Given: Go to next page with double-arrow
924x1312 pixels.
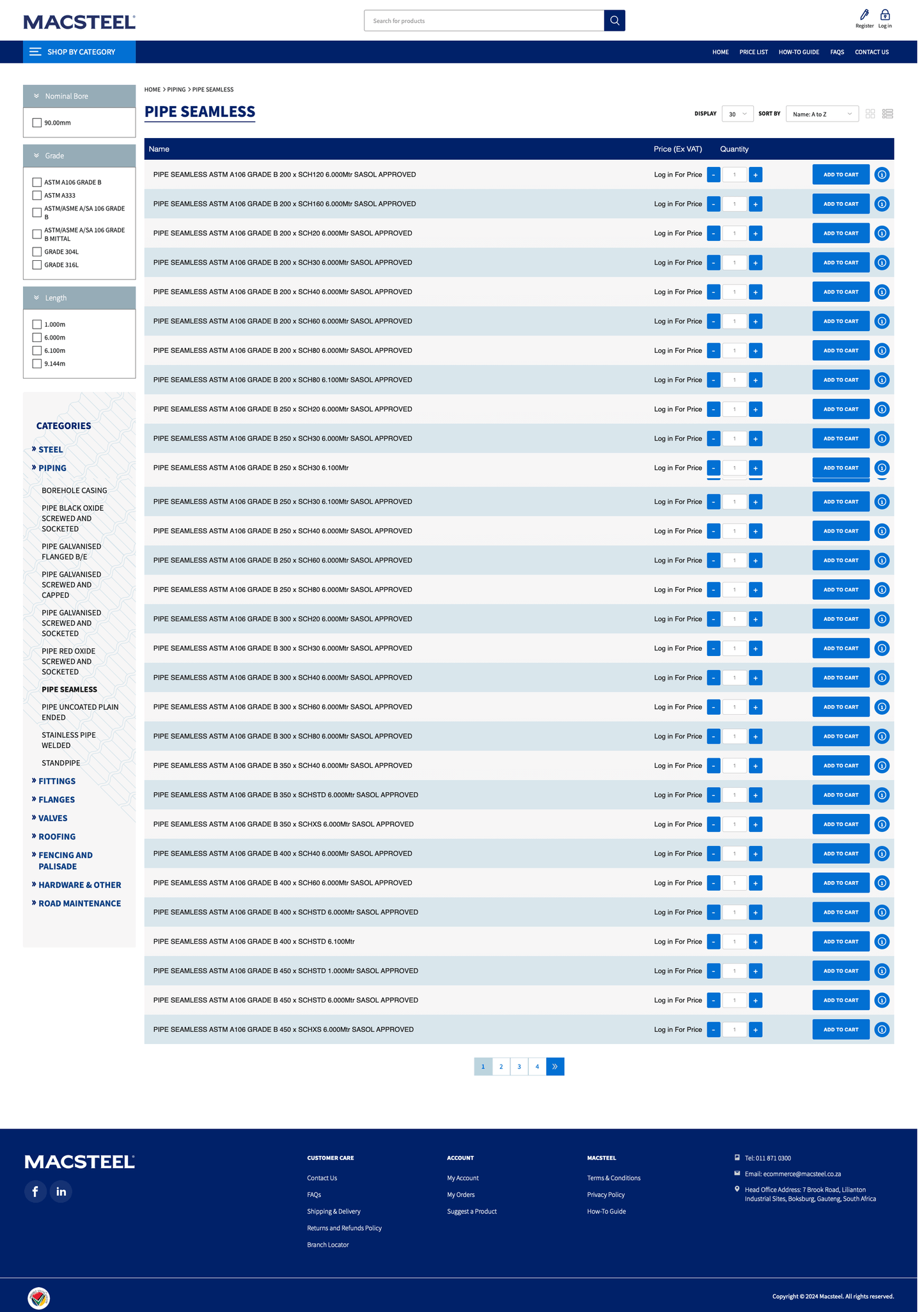Looking at the screenshot, I should coord(555,1066).
